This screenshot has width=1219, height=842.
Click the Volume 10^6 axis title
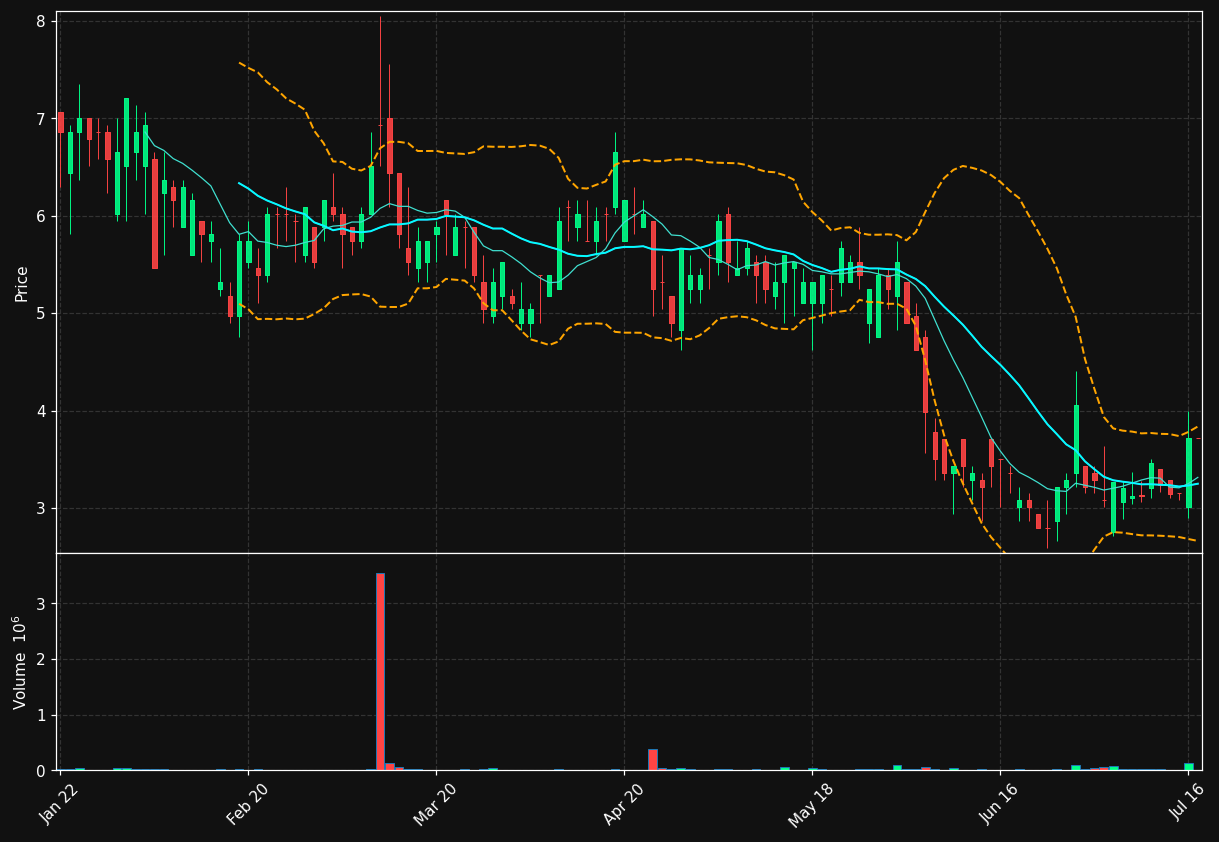click(20, 663)
